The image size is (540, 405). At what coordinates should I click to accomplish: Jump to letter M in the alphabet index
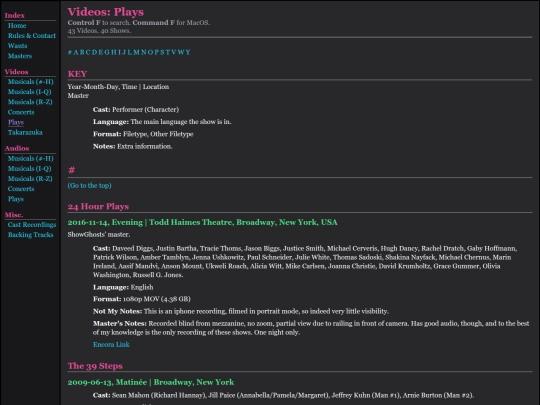[136, 52]
